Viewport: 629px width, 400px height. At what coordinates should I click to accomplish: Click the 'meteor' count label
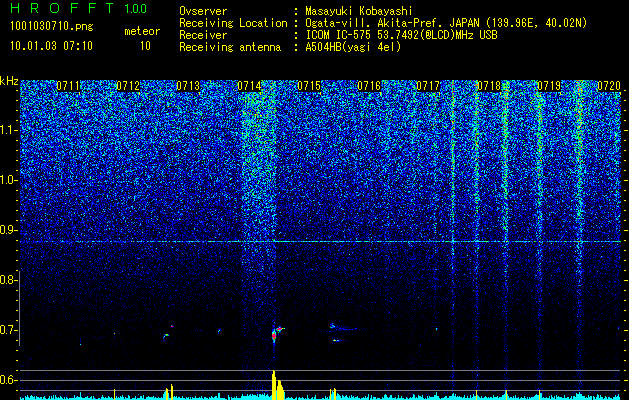click(x=142, y=31)
